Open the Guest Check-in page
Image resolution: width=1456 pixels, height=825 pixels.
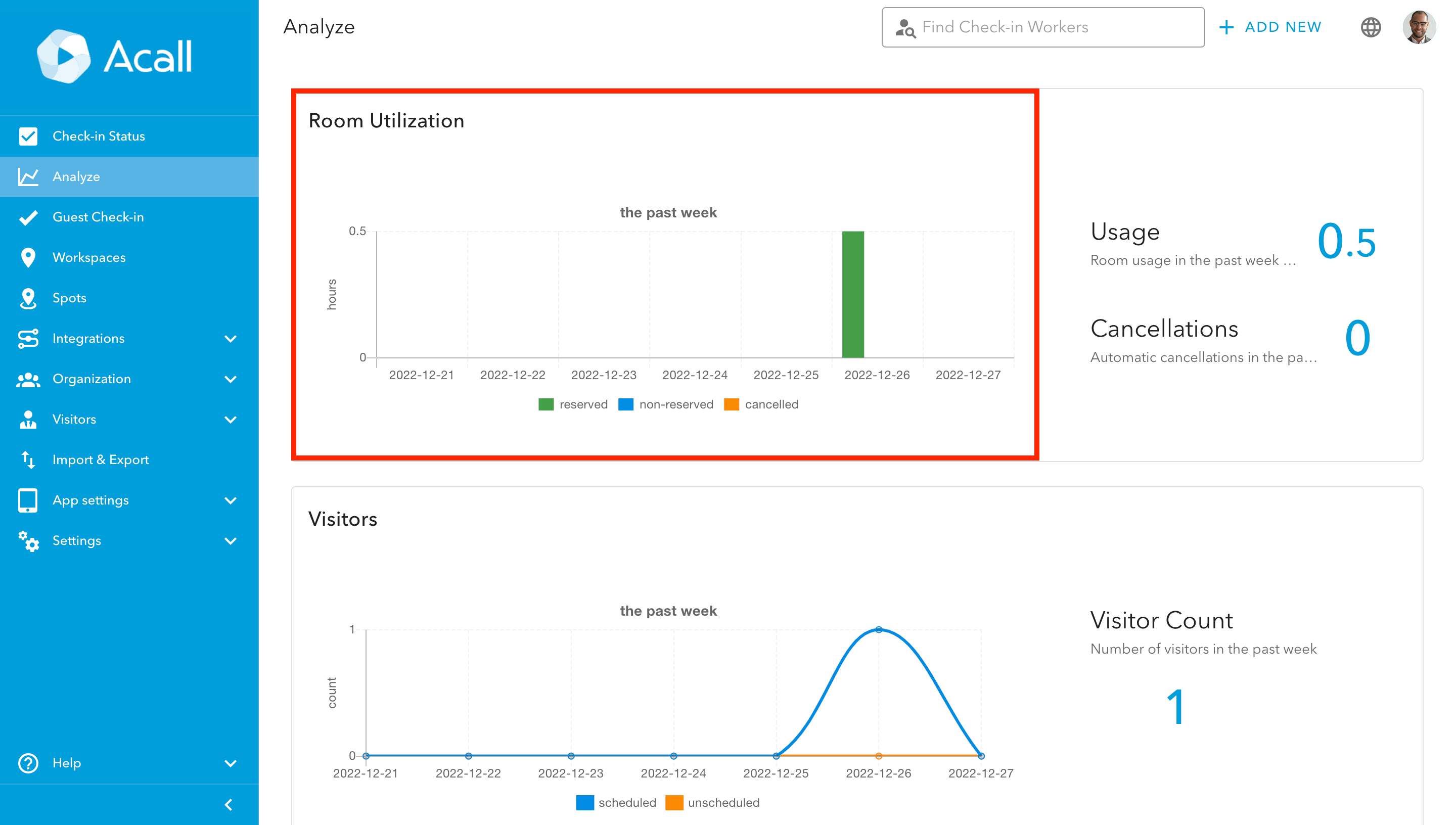tap(98, 217)
